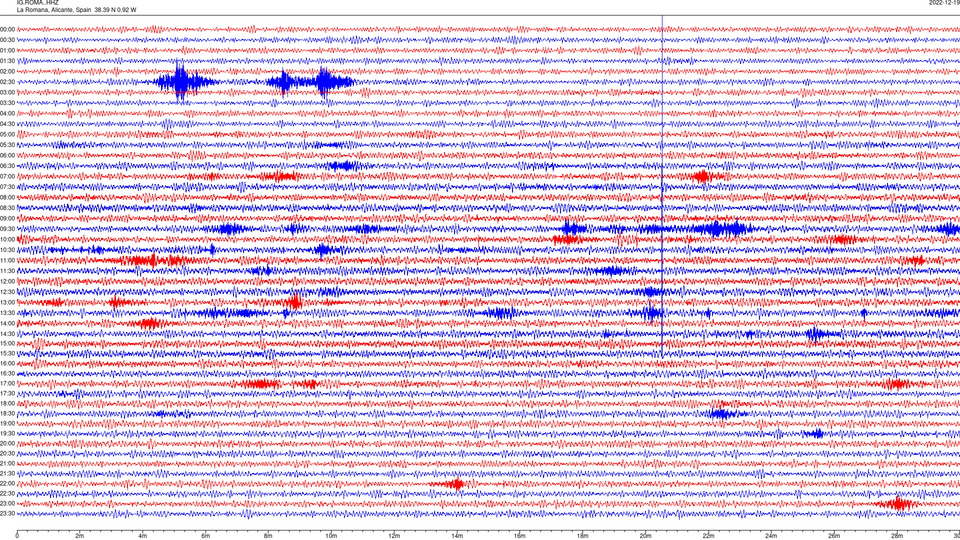Select the 10:00 trace row label

coord(7,239)
